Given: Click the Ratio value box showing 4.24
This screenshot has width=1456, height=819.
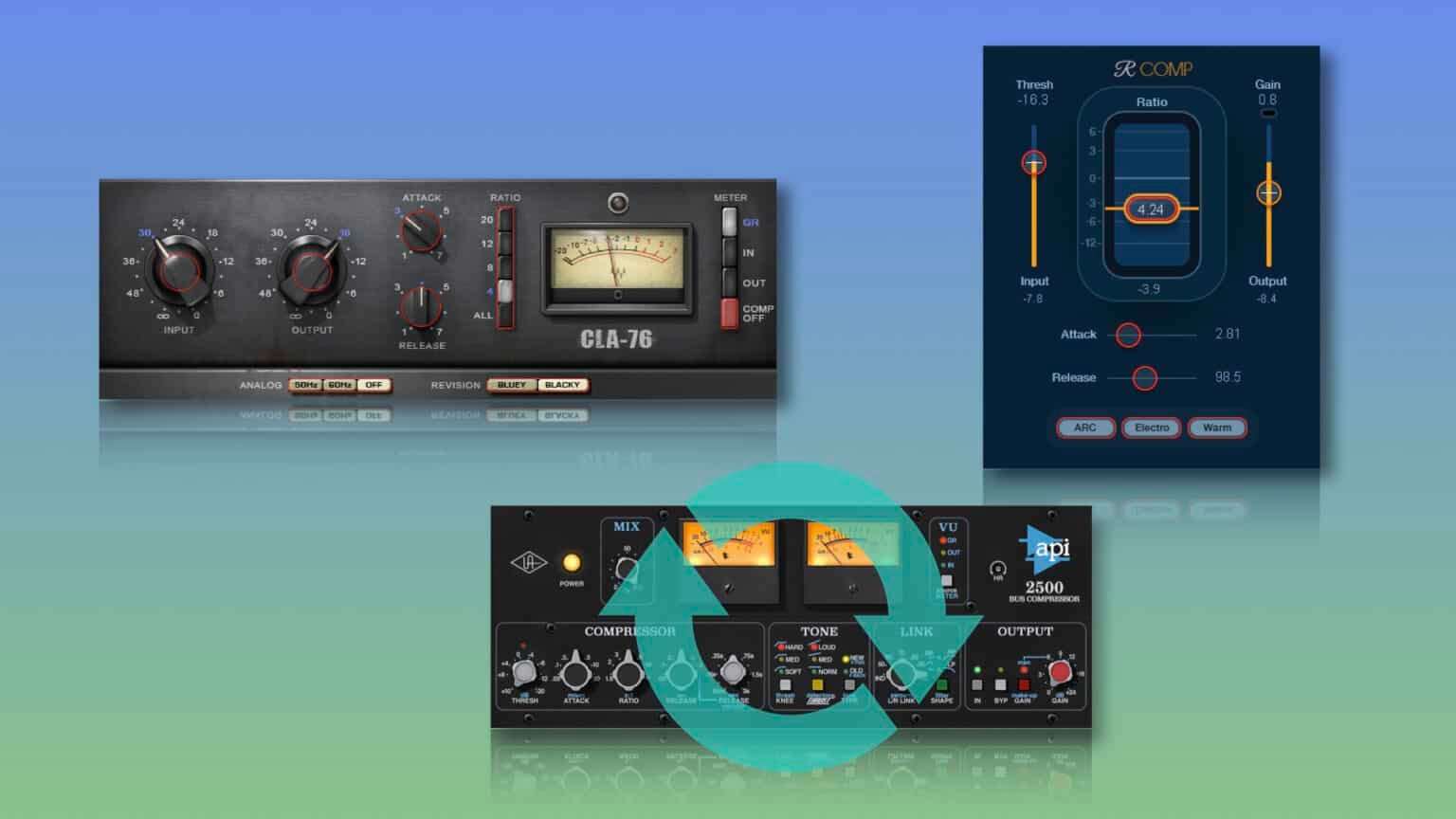Looking at the screenshot, I should [x=1151, y=208].
